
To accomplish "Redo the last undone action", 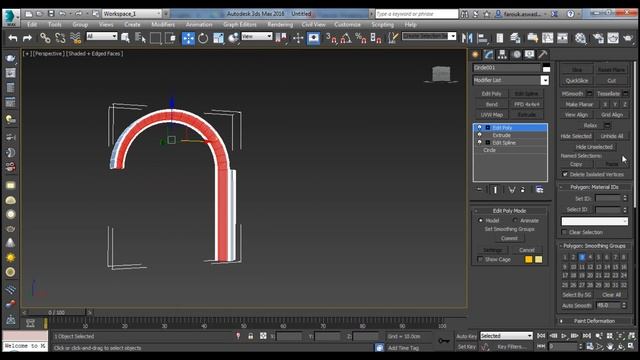I will (27, 38).
